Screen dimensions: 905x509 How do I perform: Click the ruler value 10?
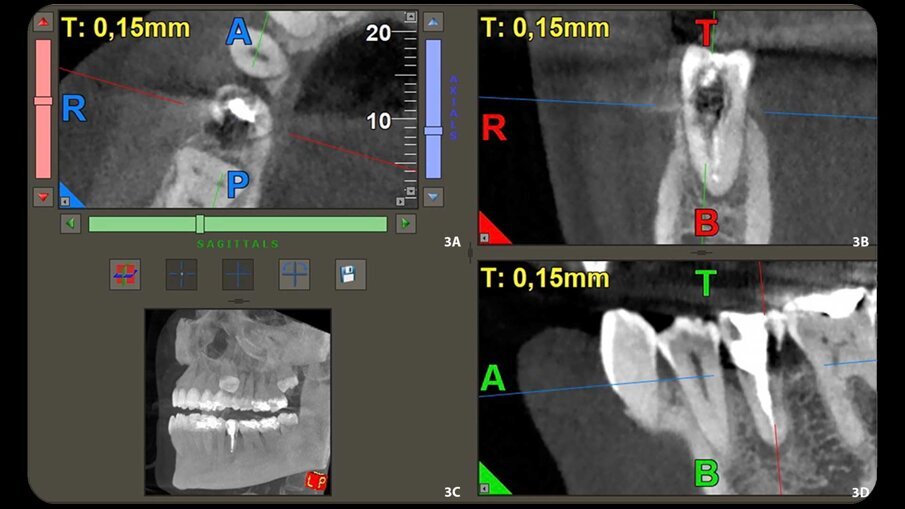point(378,121)
